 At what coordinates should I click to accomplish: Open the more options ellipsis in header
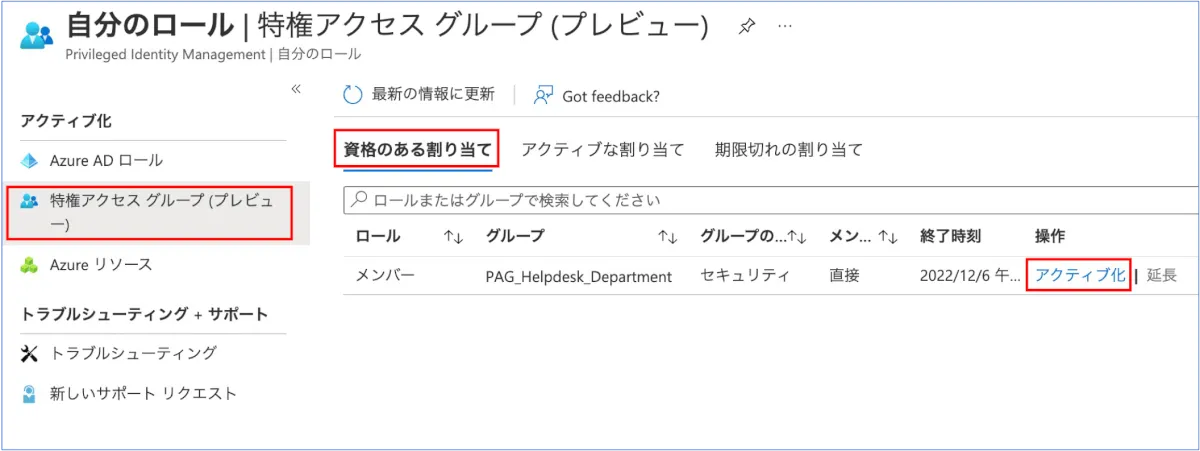(x=785, y=26)
